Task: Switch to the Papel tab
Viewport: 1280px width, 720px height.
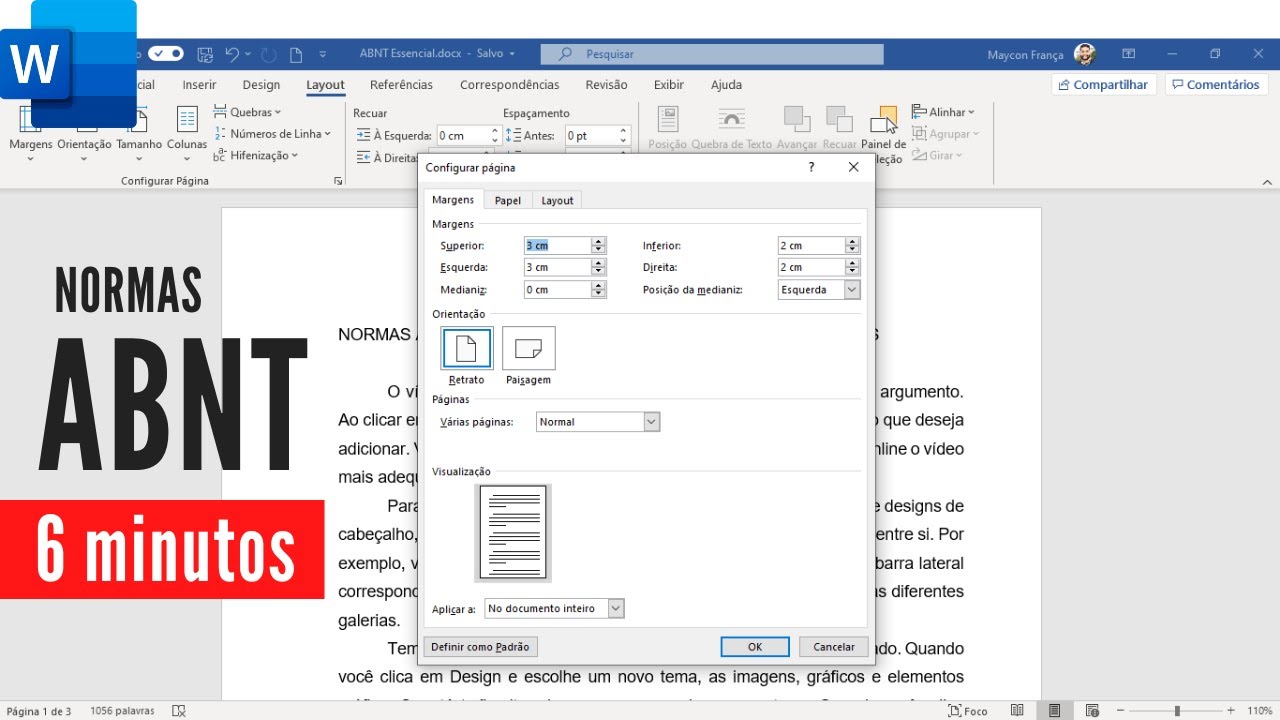Action: (507, 200)
